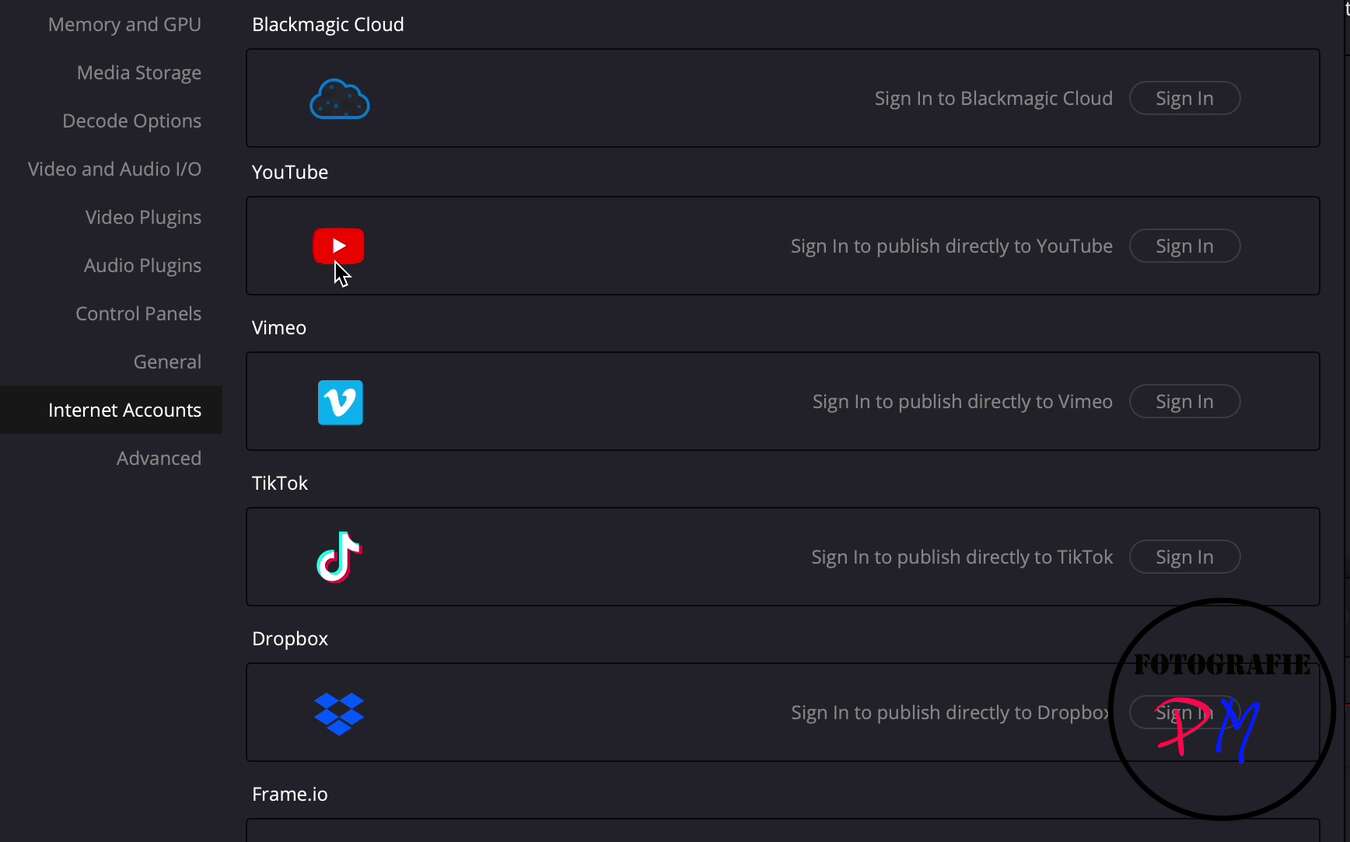Click the Dropbox logo icon
The width and height of the screenshot is (1350, 842).
pyautogui.click(x=339, y=713)
